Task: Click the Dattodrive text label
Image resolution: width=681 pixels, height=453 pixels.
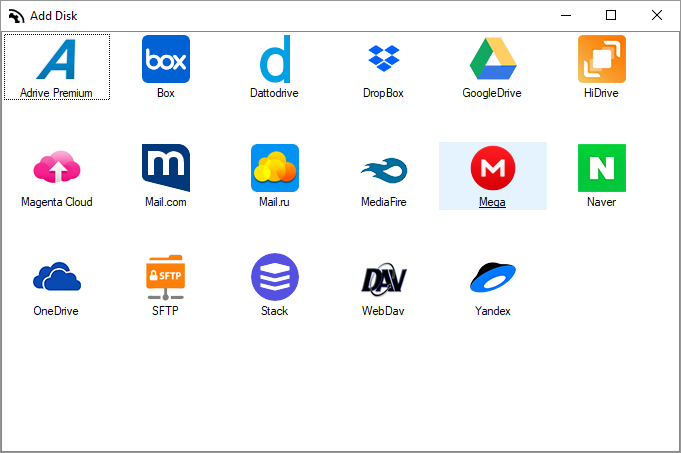Action: (274, 93)
